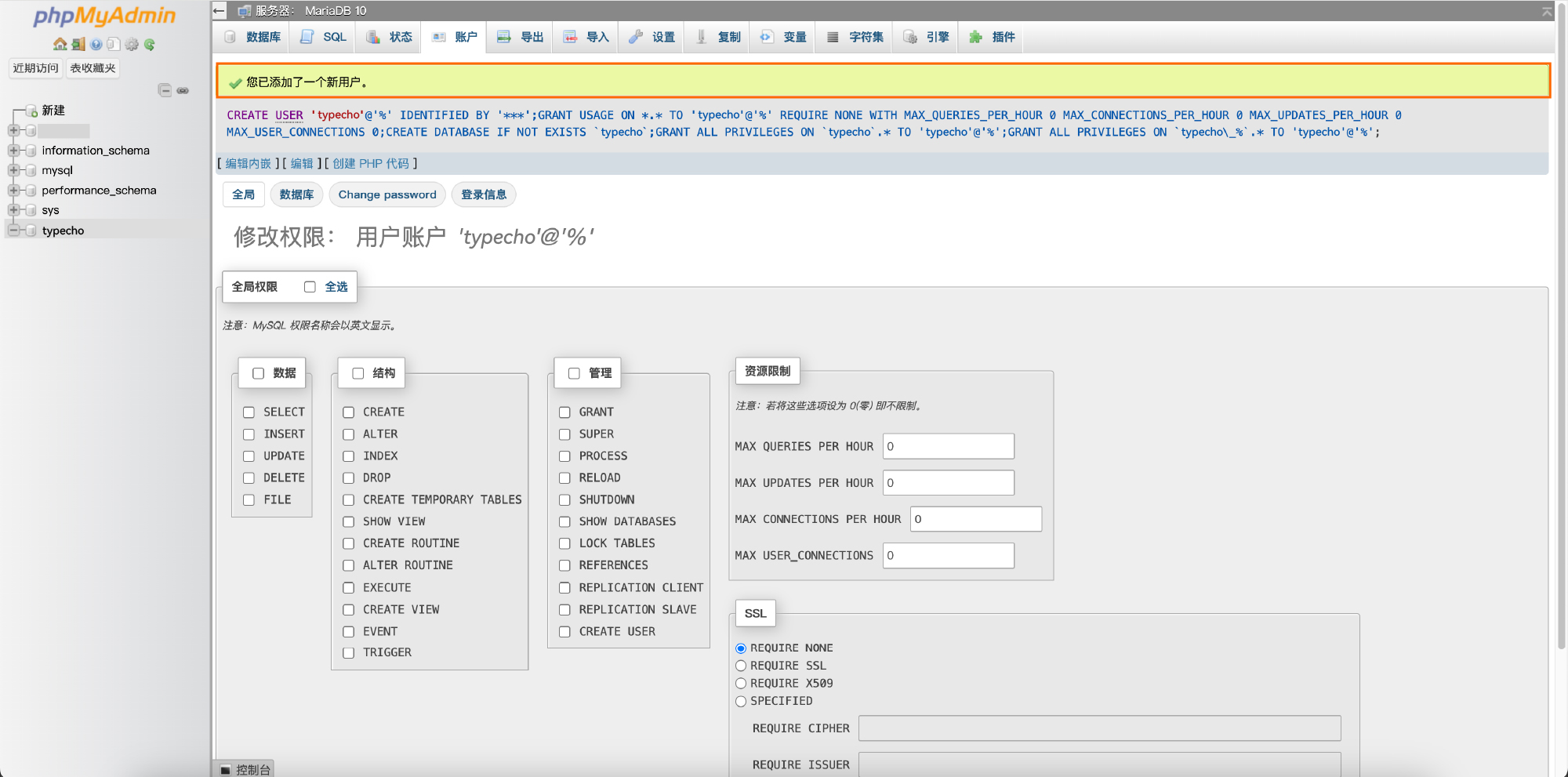Switch to the 导出 export tab

[x=521, y=37]
